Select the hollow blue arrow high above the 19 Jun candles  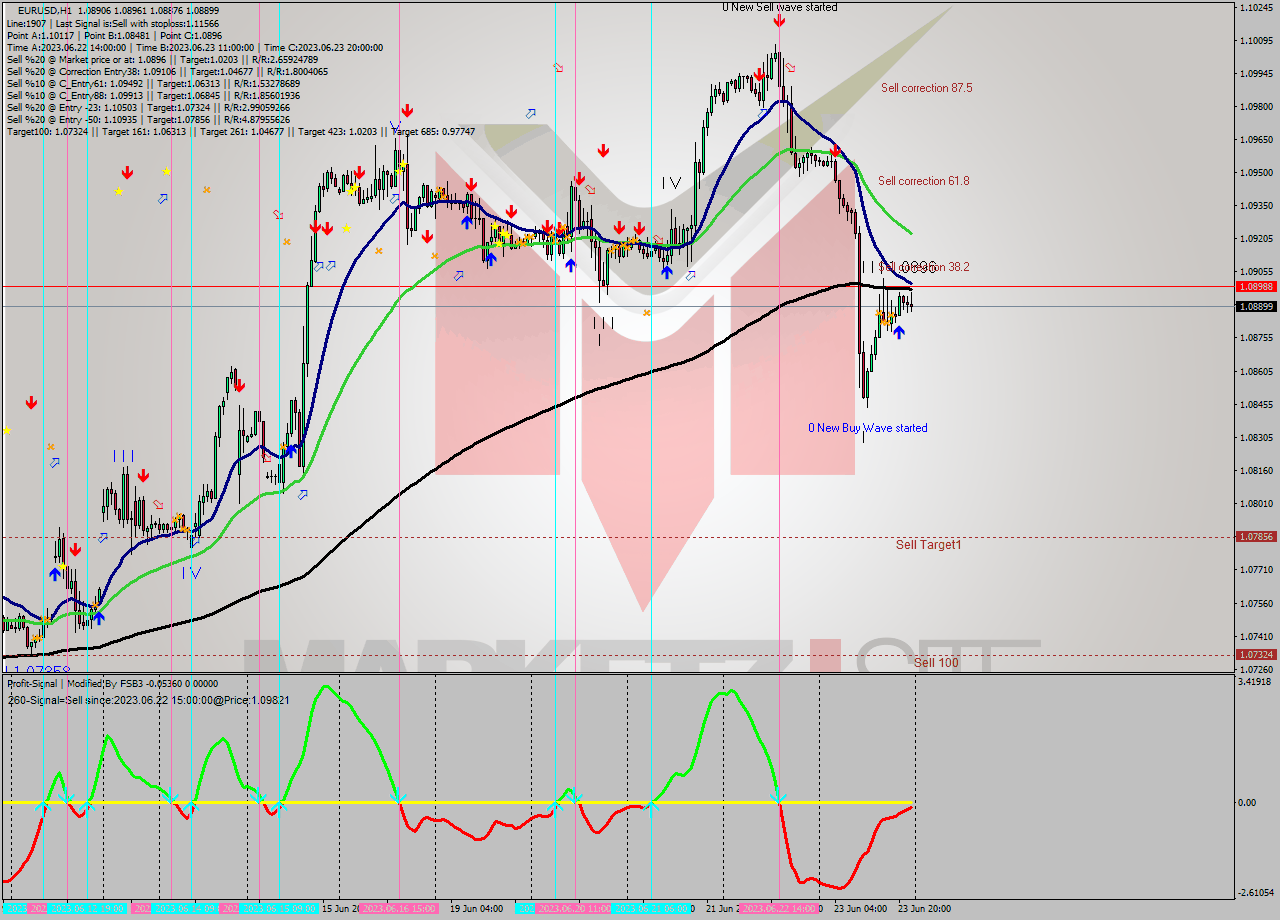click(x=530, y=114)
